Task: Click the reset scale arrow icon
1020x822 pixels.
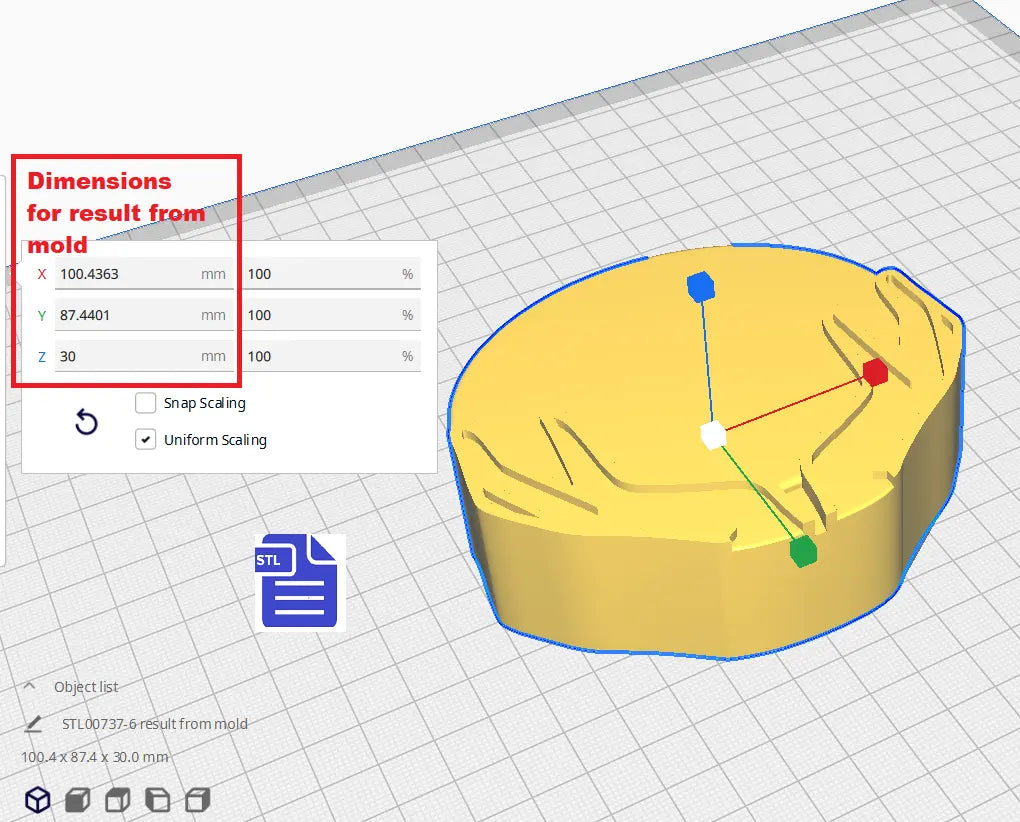Action: pos(87,423)
